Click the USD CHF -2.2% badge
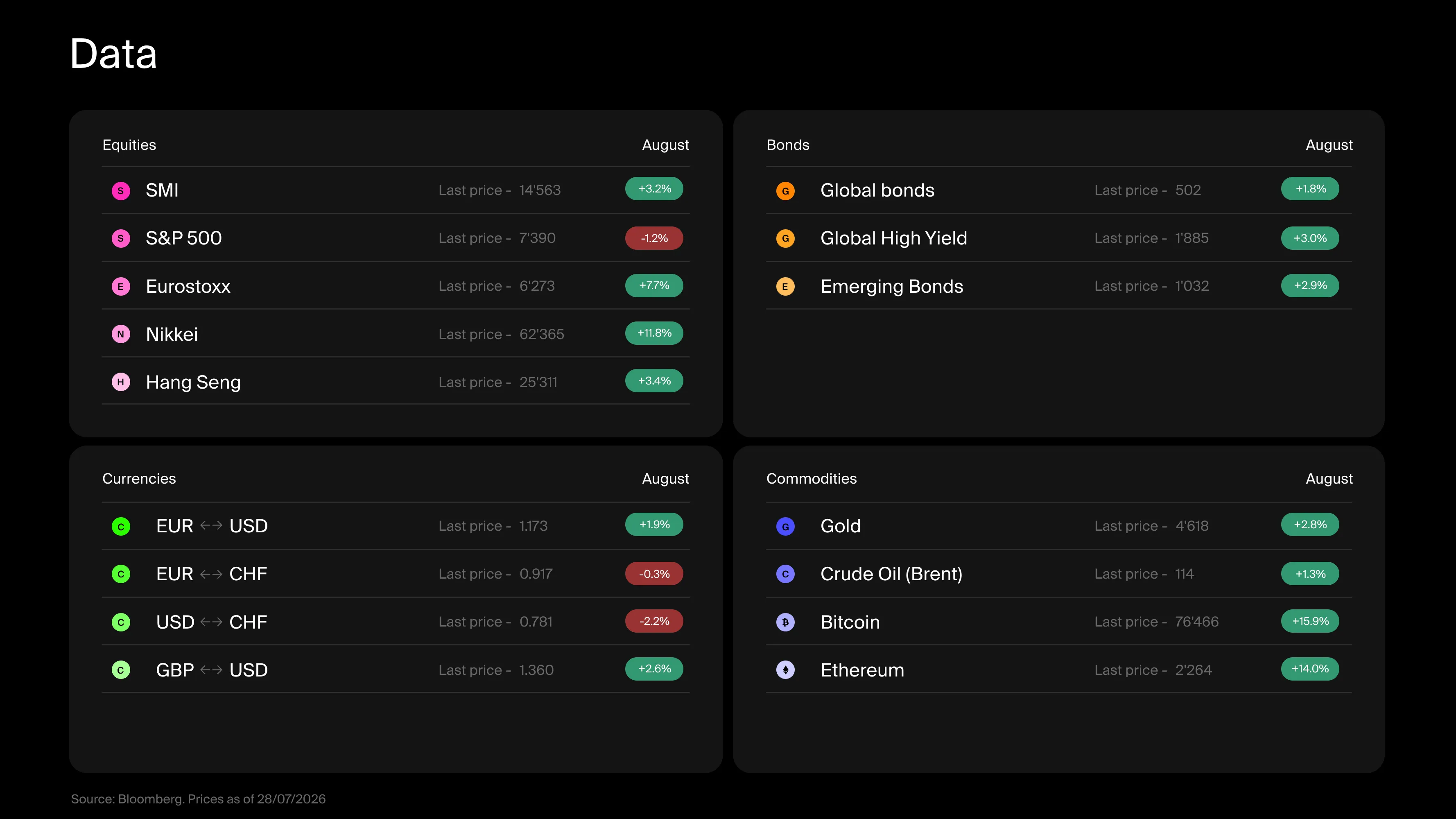Image resolution: width=1456 pixels, height=819 pixels. (x=654, y=621)
